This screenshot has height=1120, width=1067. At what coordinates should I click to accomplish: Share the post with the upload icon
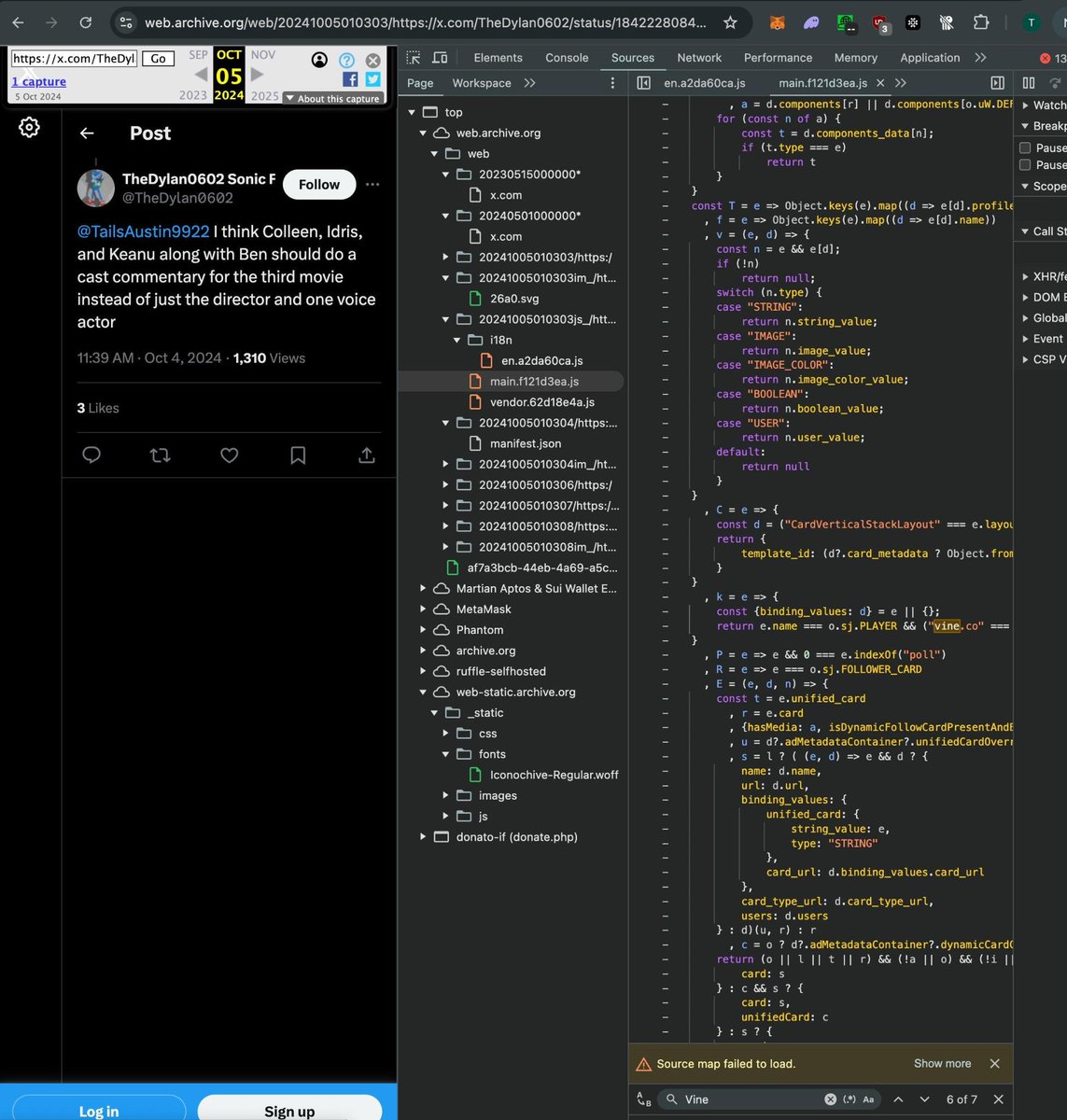[x=367, y=455]
